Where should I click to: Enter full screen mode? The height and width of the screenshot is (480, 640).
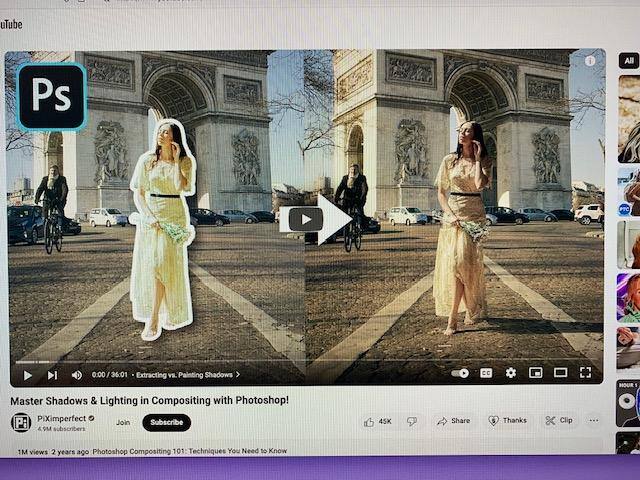[x=585, y=373]
